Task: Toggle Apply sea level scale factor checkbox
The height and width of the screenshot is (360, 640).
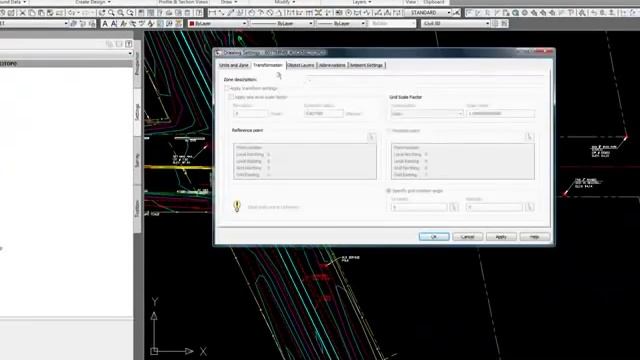Action: (x=231, y=97)
